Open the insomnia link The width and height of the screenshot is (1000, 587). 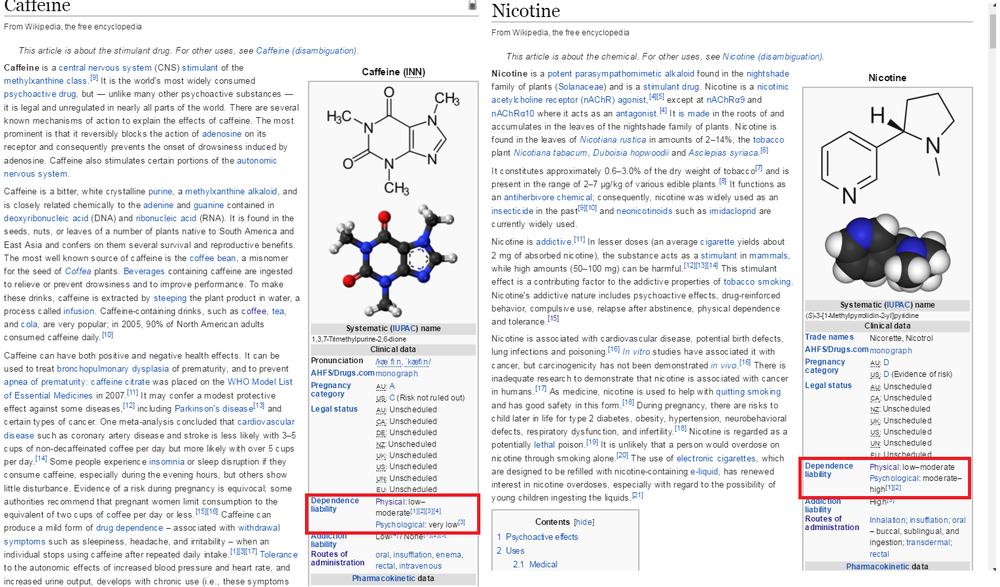166,461
